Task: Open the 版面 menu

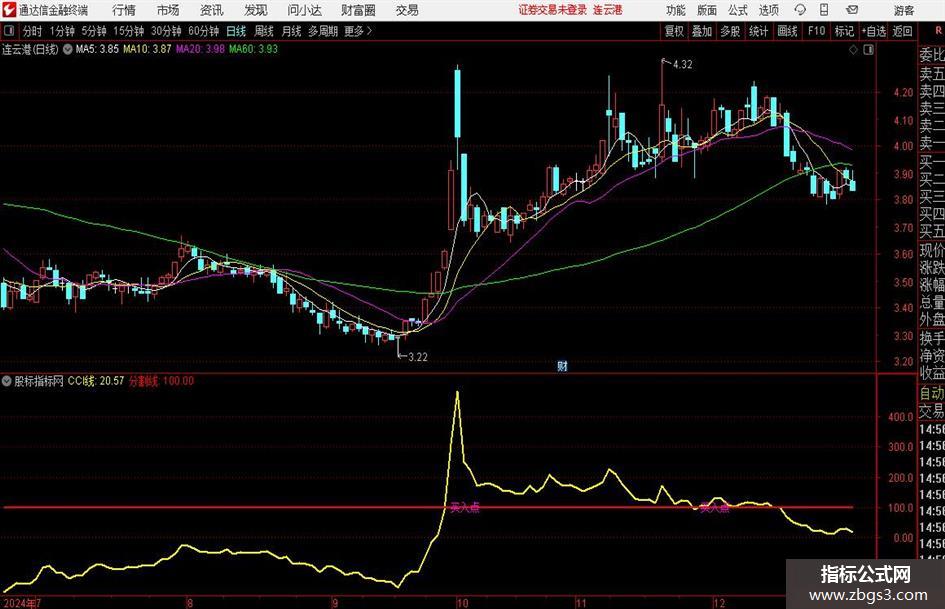Action: pos(707,10)
